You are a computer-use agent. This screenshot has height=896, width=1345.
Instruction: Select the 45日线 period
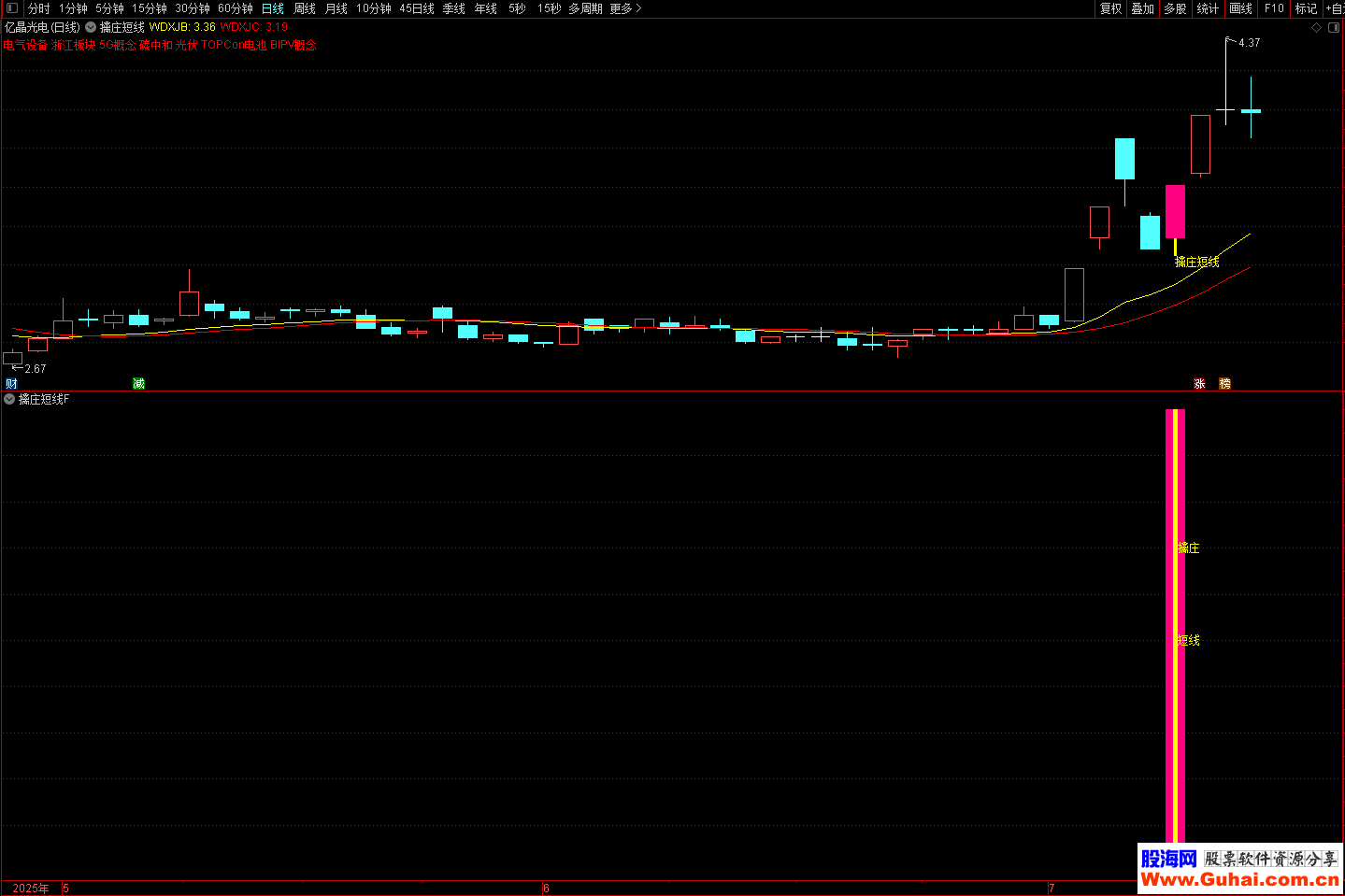point(417,8)
